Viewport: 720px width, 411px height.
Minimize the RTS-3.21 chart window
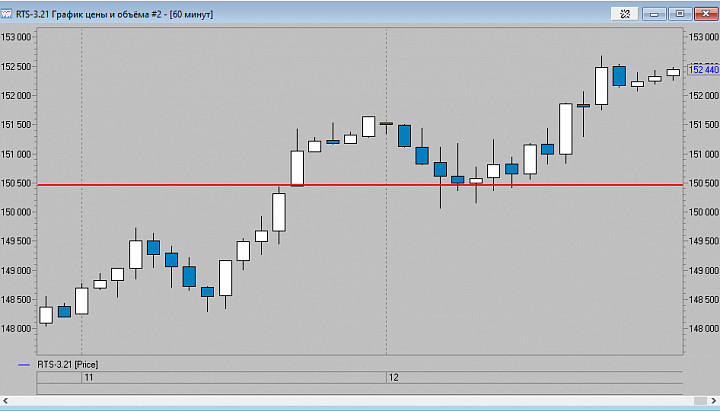[x=654, y=14]
